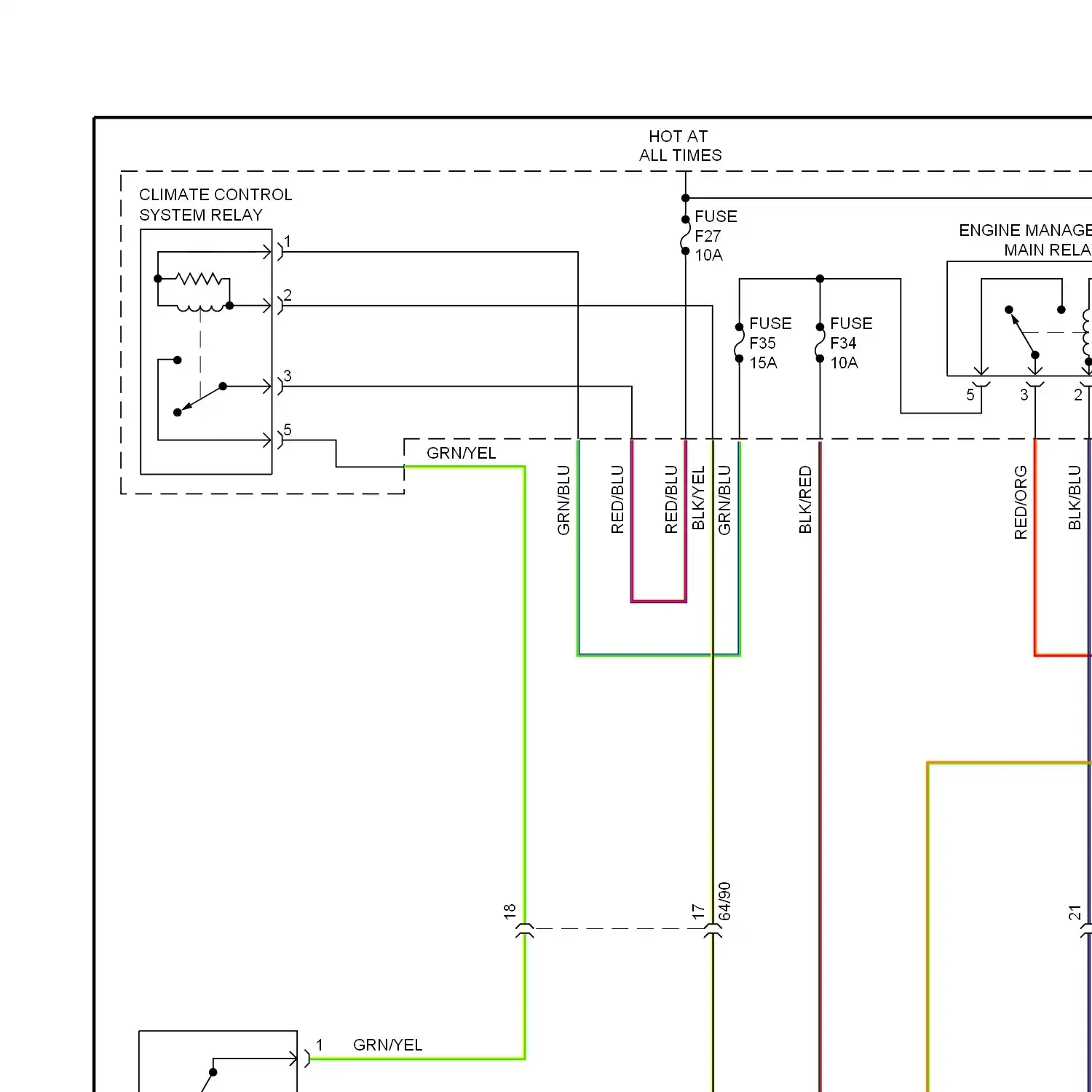The image size is (1092, 1092).
Task: Select the BLK/BLU wire label
Action: click(1075, 497)
